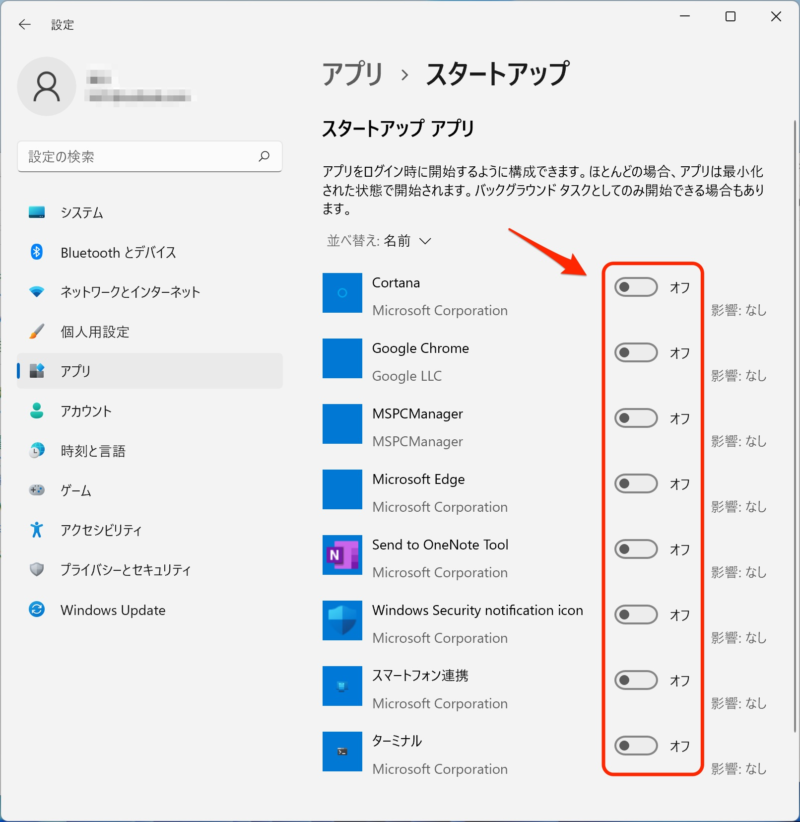Click the 個人用設定 paintbrush icon
The width and height of the screenshot is (800, 822).
click(37, 331)
